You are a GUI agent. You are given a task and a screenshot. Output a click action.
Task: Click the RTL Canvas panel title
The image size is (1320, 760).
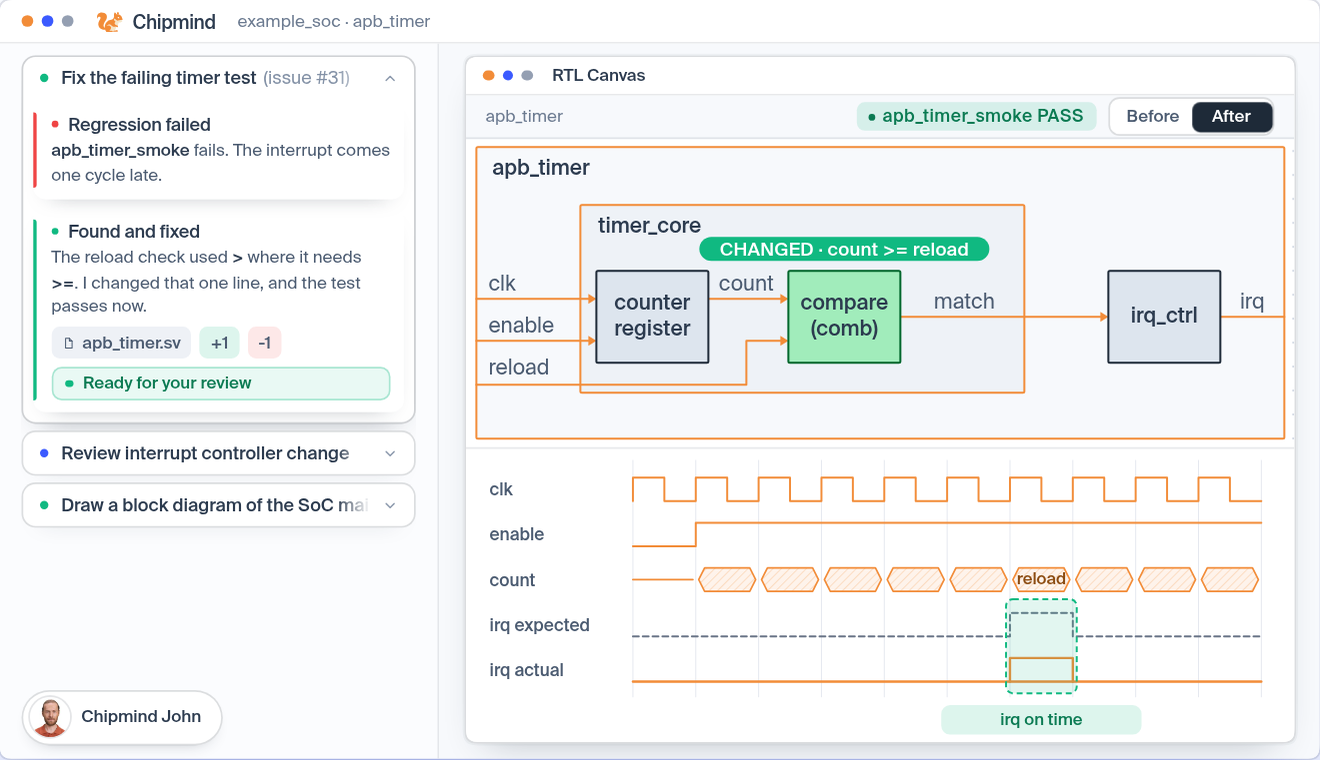tap(598, 75)
